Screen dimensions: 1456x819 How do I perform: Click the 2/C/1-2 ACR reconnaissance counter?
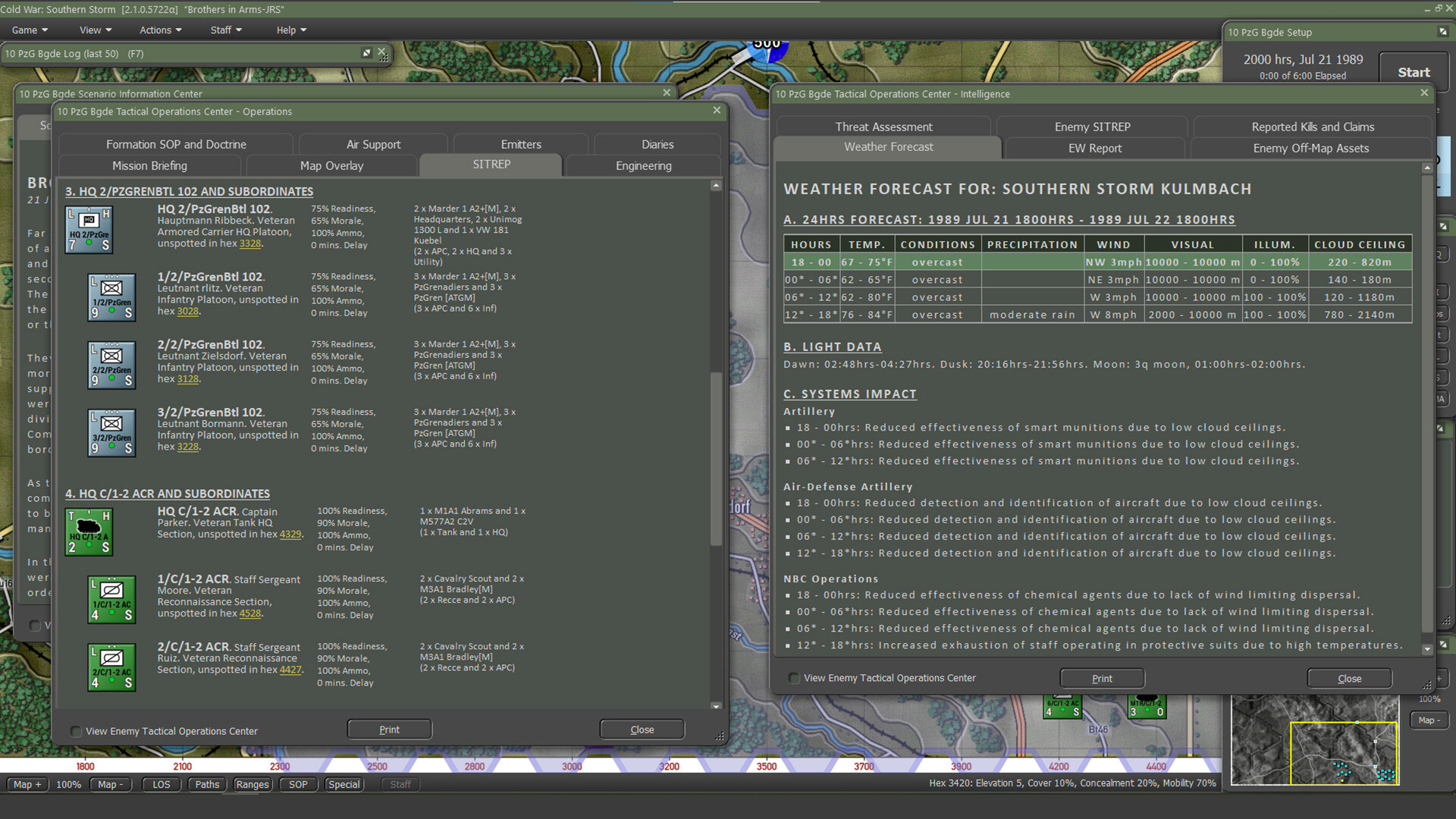[111, 667]
